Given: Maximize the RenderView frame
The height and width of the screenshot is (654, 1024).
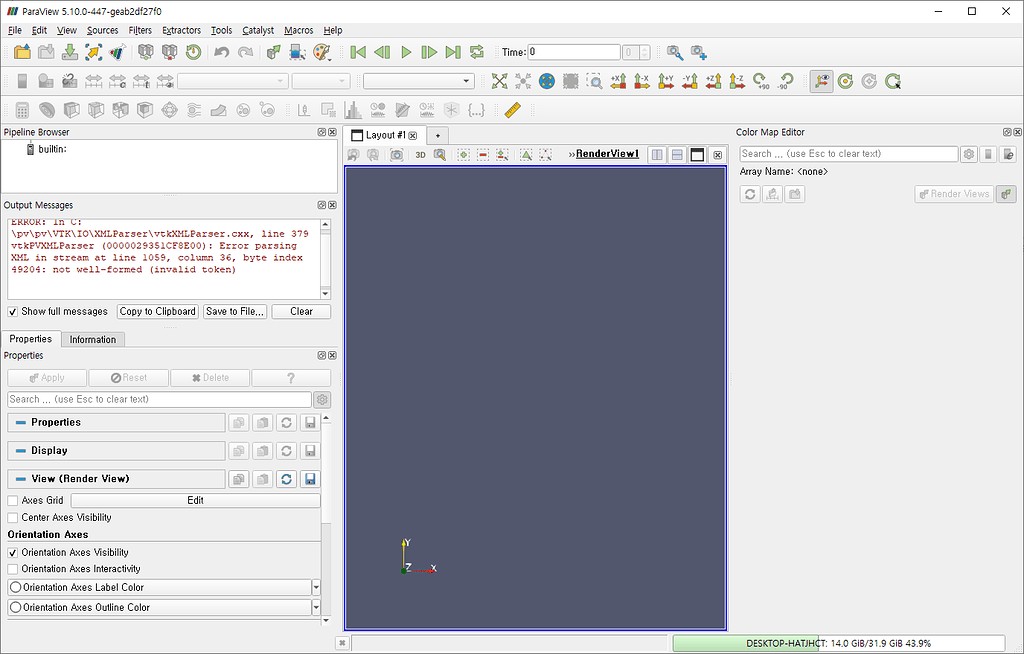Looking at the screenshot, I should 697,155.
